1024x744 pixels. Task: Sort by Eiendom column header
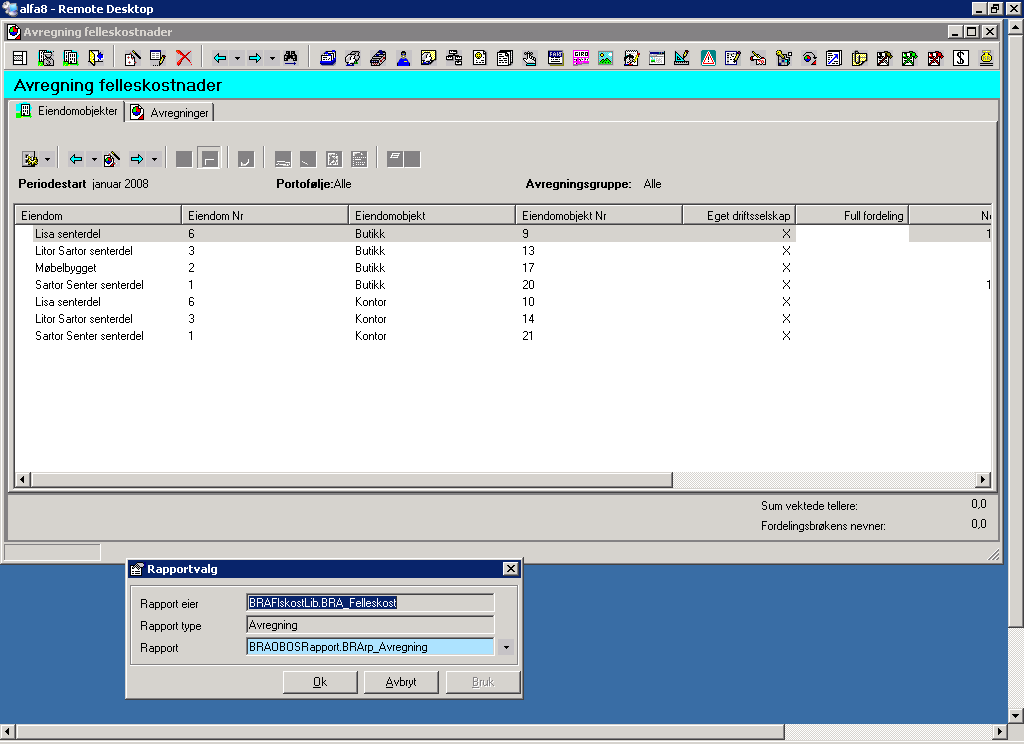[x=98, y=216]
